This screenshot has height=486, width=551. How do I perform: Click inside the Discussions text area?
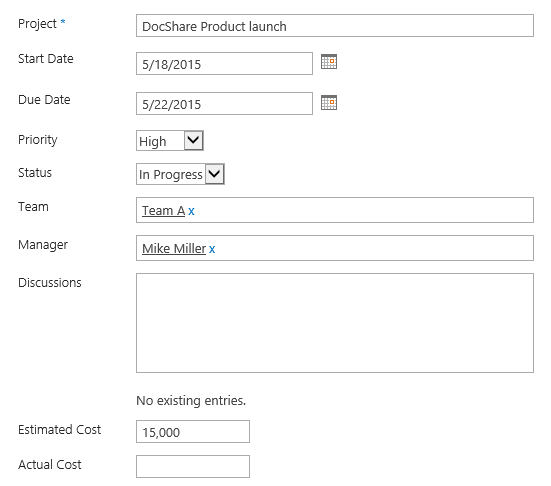[335, 323]
